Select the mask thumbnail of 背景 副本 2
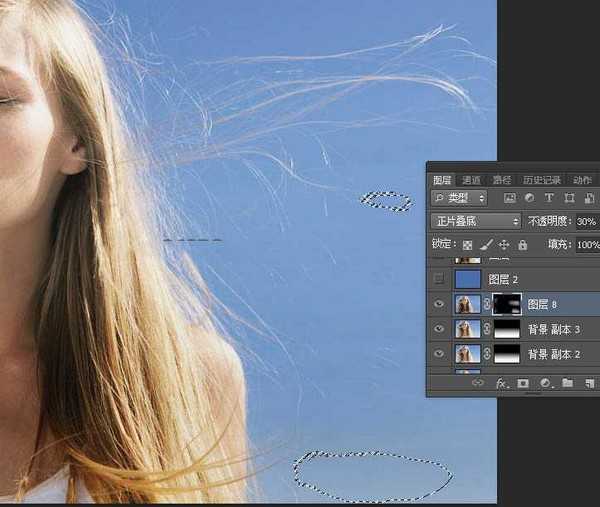 [x=507, y=354]
